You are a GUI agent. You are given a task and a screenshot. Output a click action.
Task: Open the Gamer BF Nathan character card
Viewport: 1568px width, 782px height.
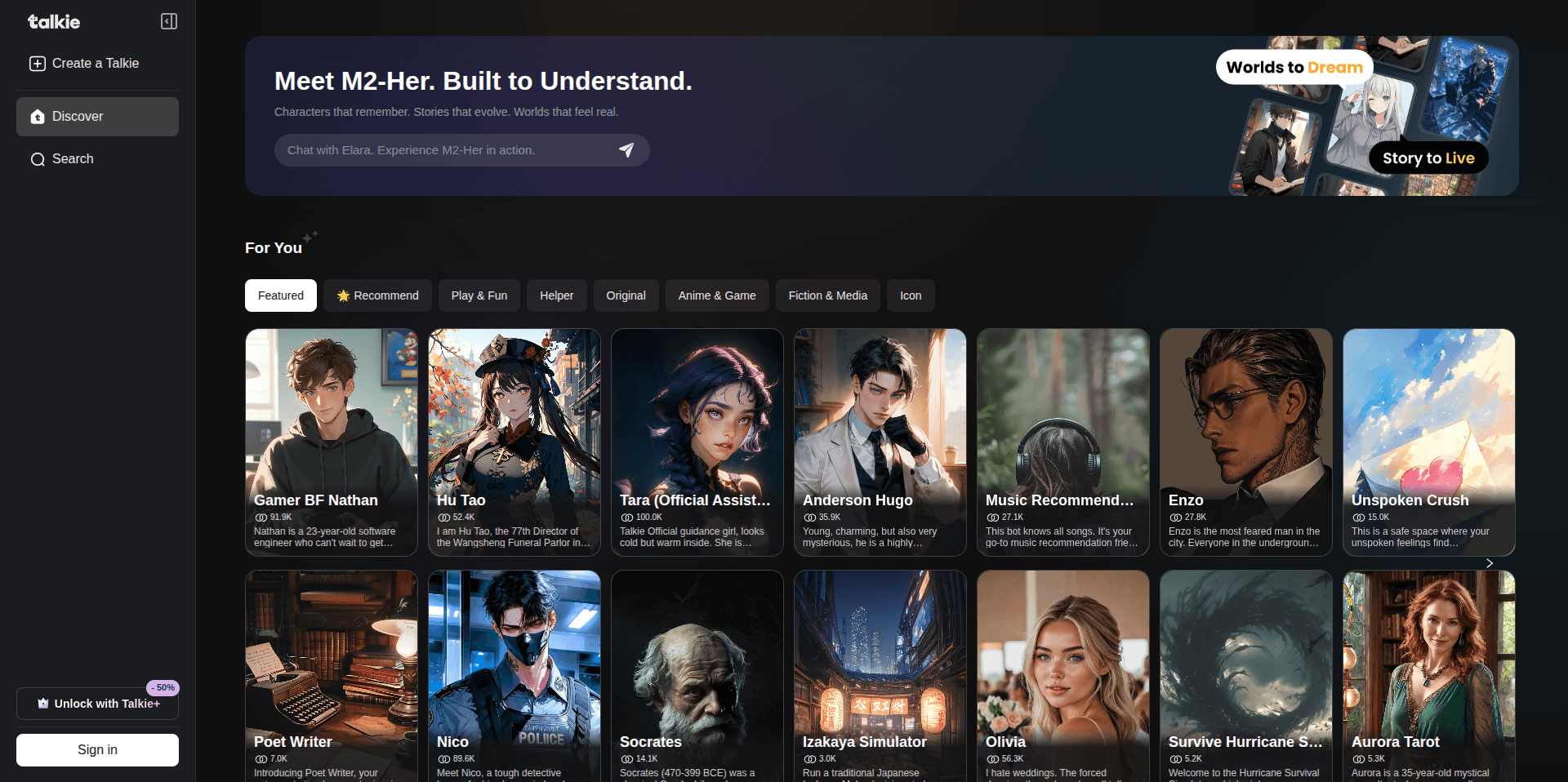coord(331,442)
